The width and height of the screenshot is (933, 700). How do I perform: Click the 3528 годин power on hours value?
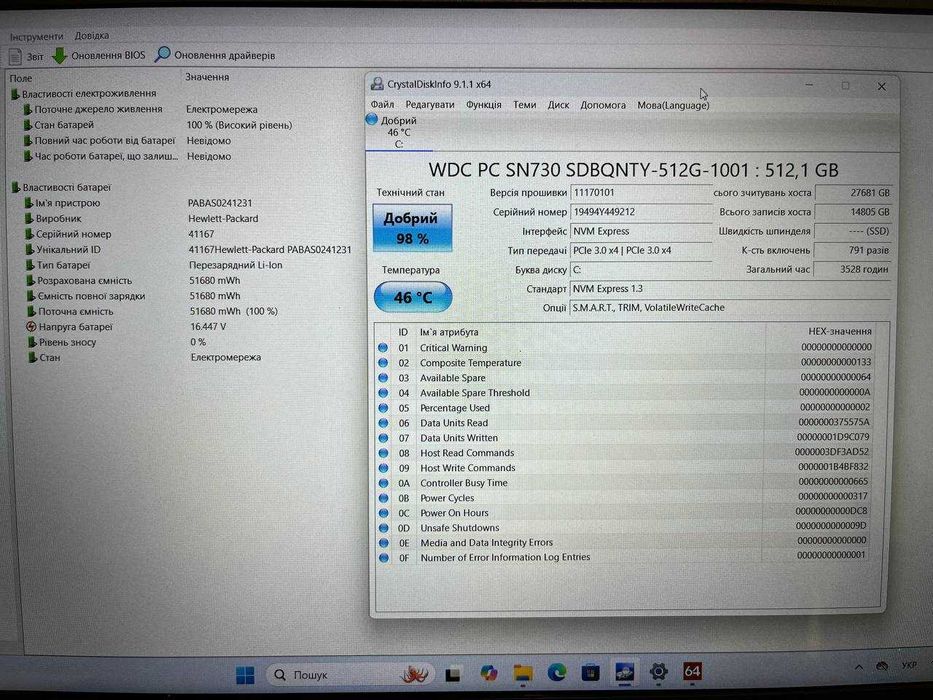(852, 270)
